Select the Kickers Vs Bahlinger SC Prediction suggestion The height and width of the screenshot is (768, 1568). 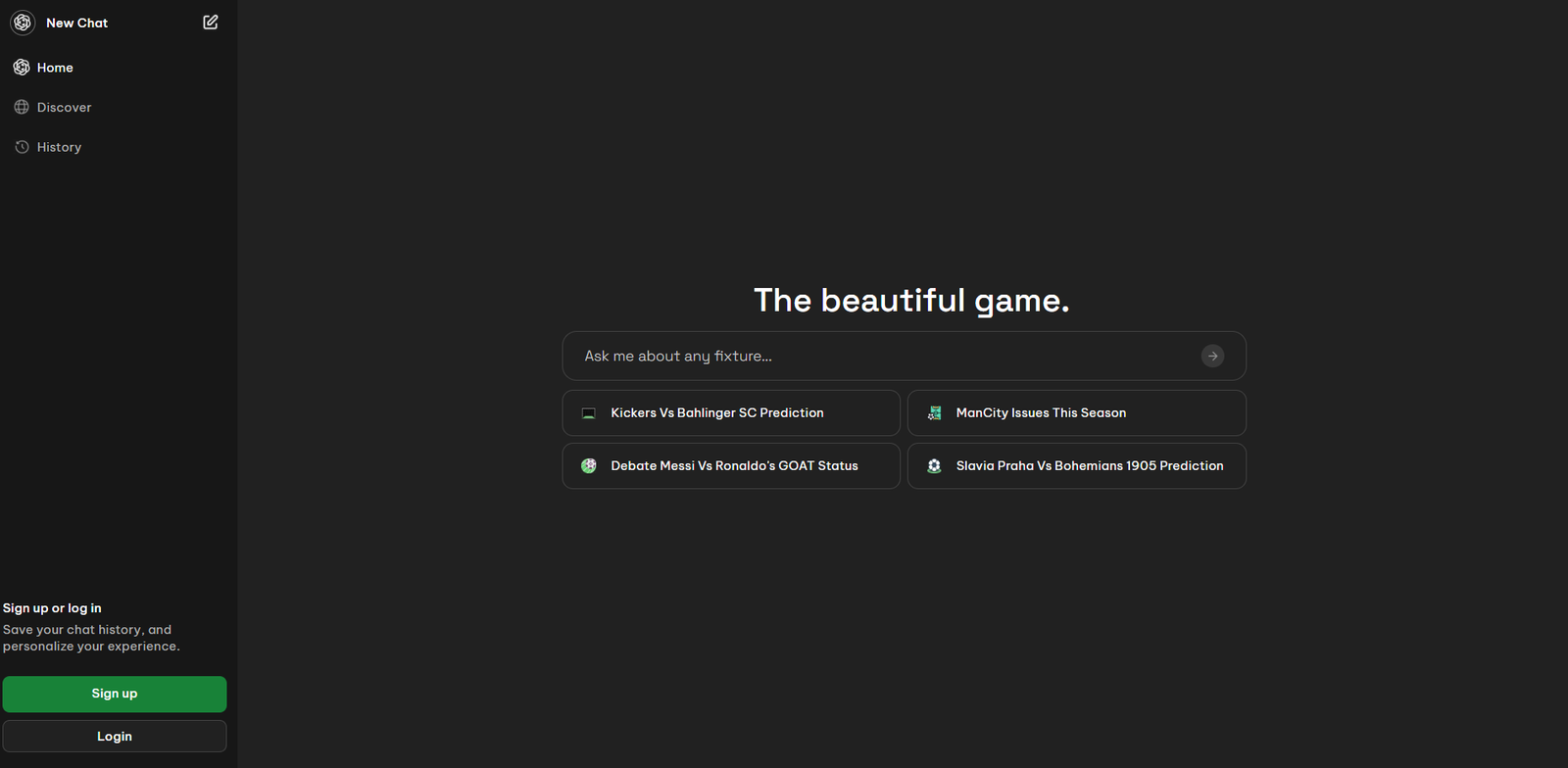tap(716, 413)
